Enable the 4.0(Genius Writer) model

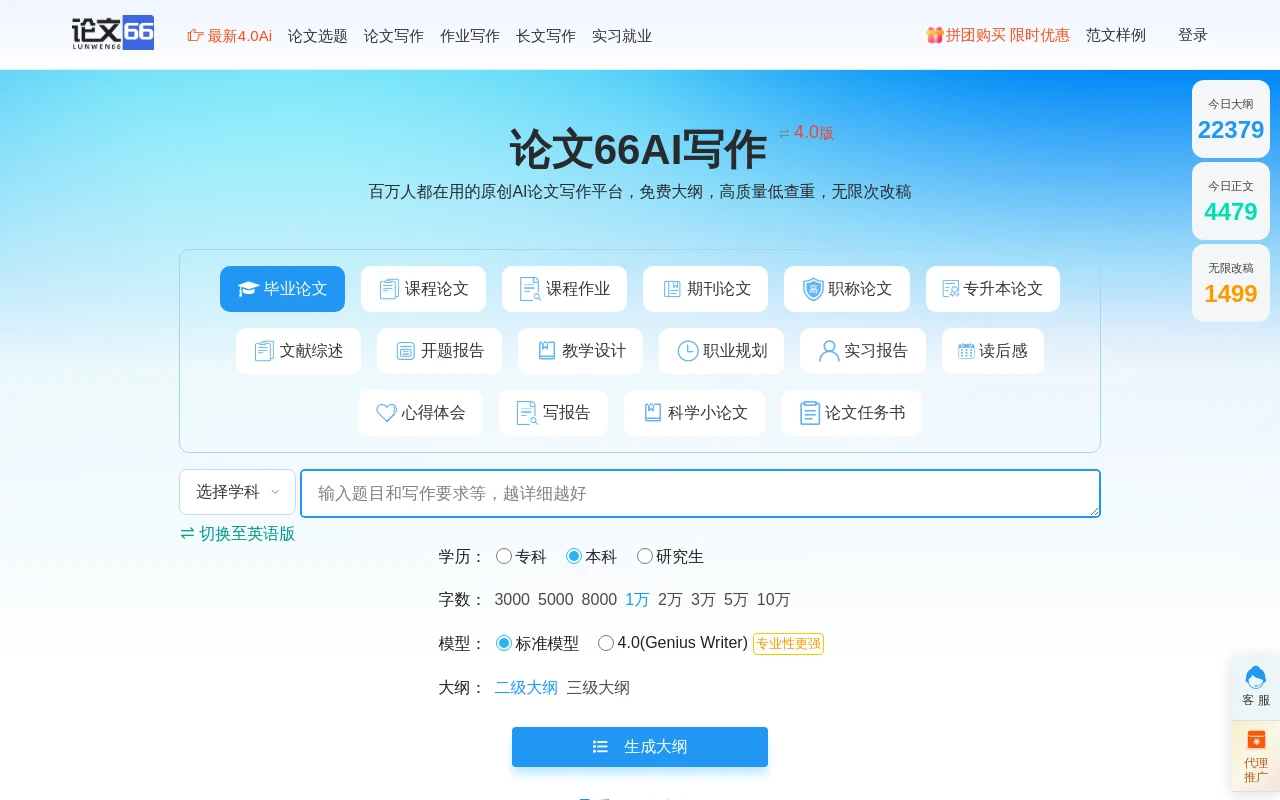tap(606, 643)
